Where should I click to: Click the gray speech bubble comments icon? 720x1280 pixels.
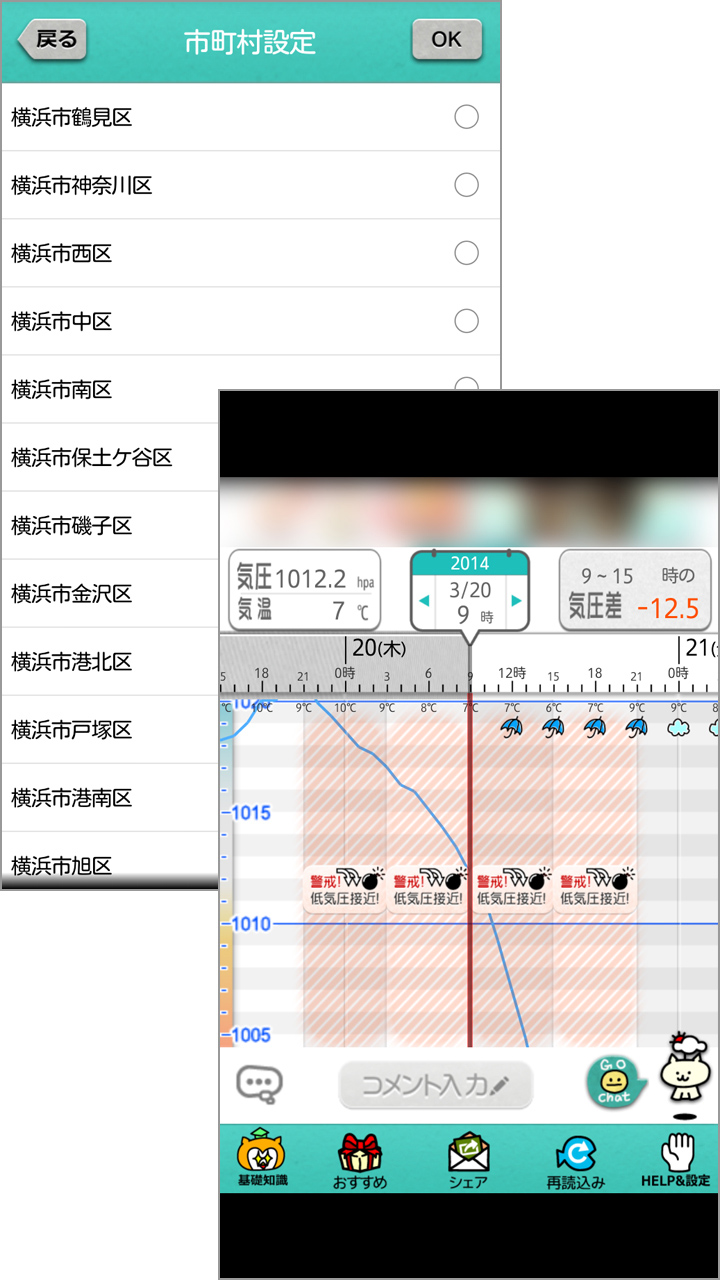(259, 1083)
